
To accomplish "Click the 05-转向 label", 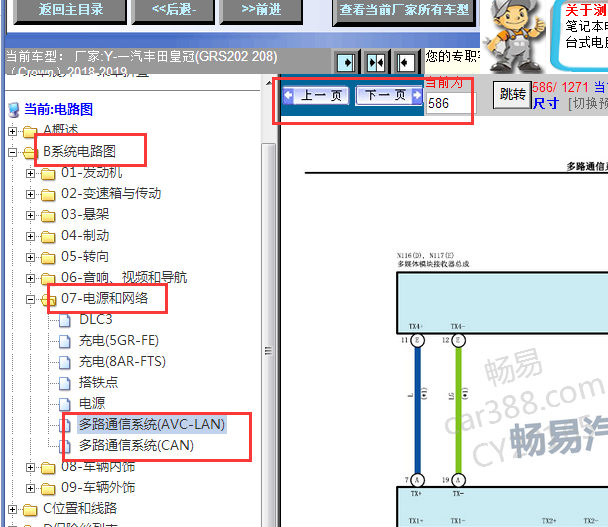I will (85, 256).
